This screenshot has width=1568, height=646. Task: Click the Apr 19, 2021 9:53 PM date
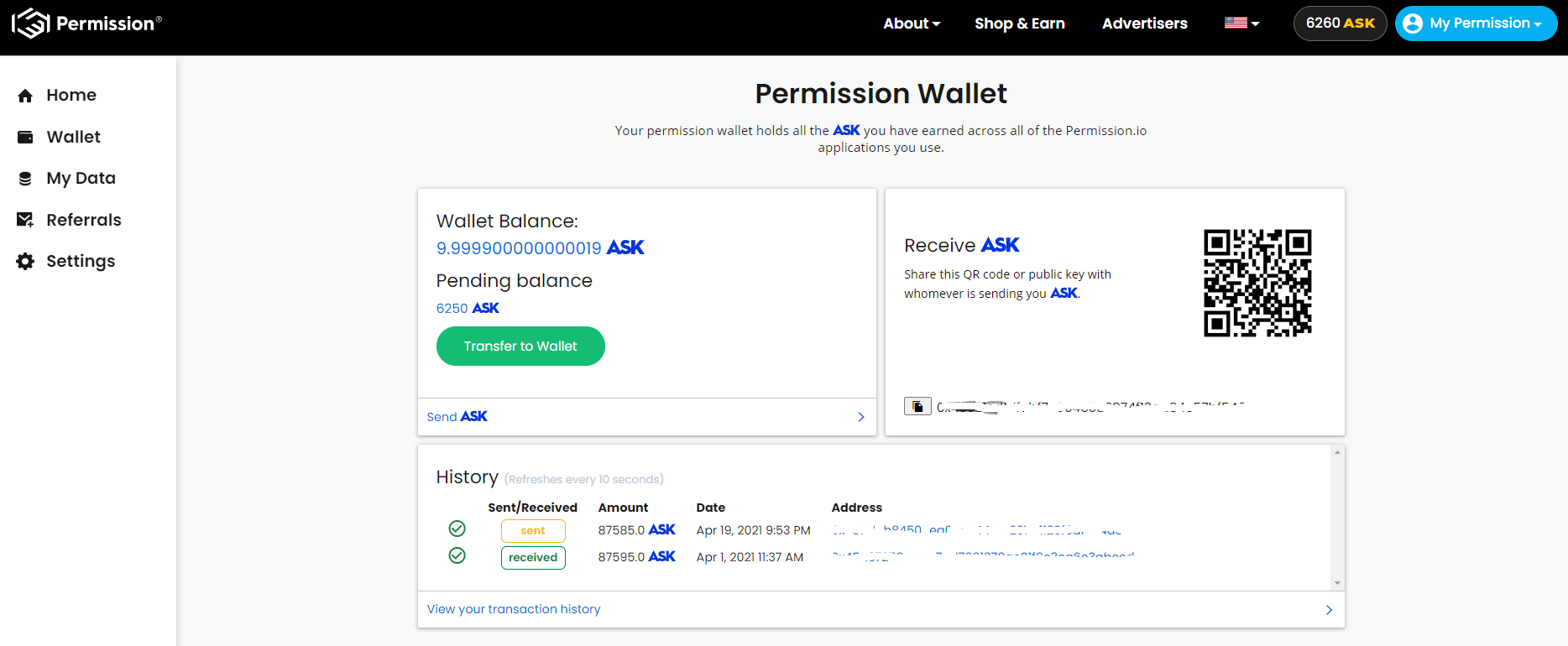click(754, 530)
